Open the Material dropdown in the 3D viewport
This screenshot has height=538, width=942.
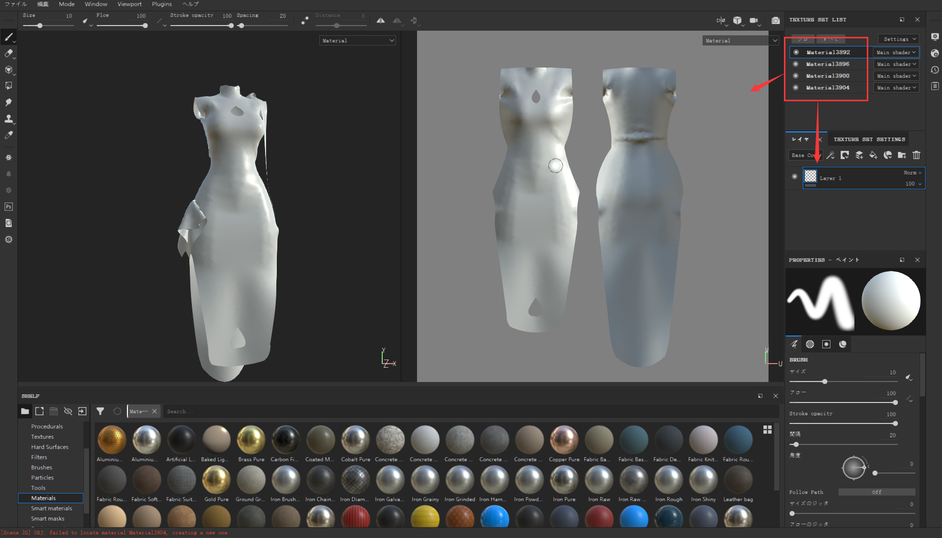click(x=357, y=41)
